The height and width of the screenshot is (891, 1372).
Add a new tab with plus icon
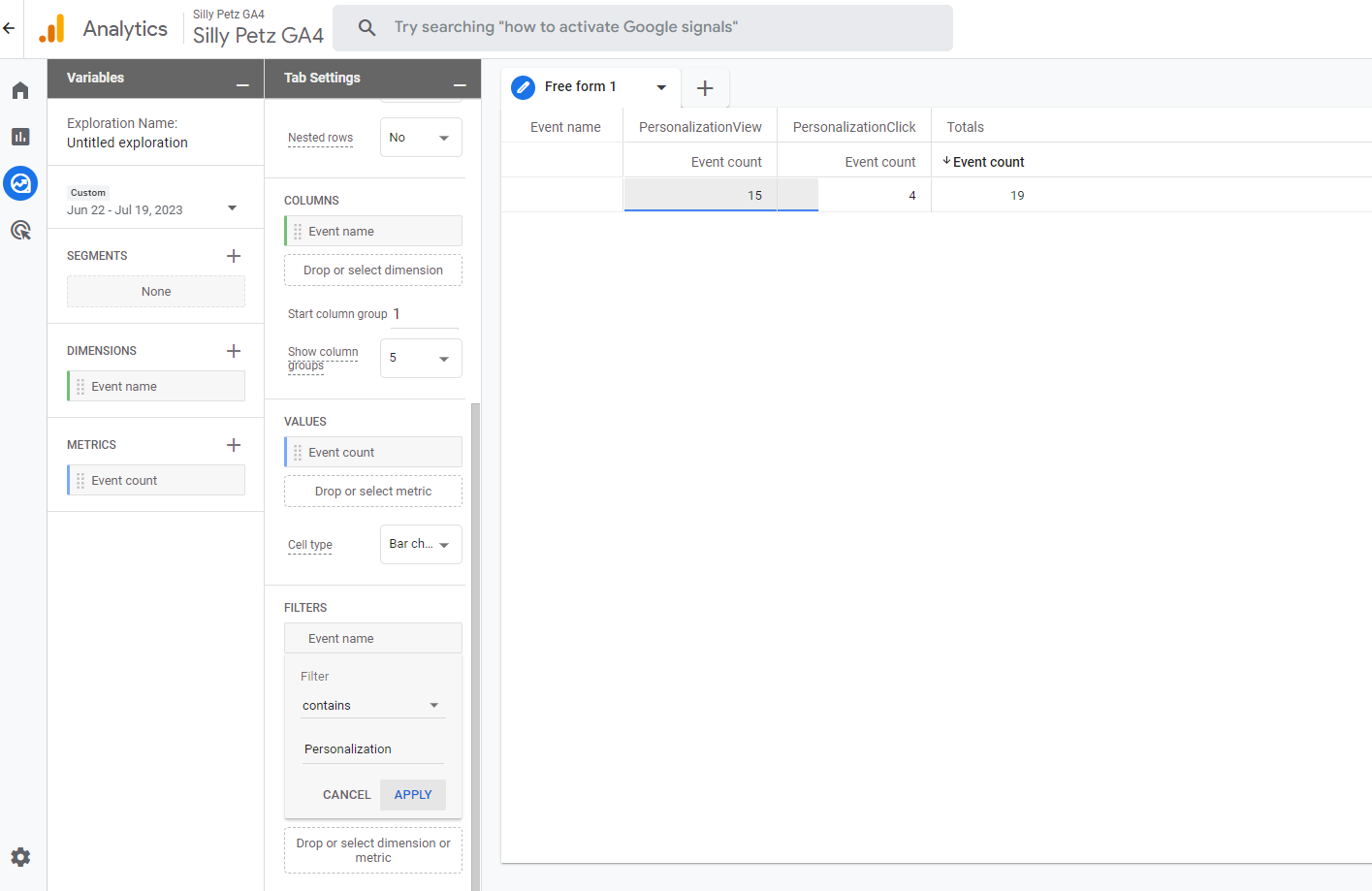point(705,88)
